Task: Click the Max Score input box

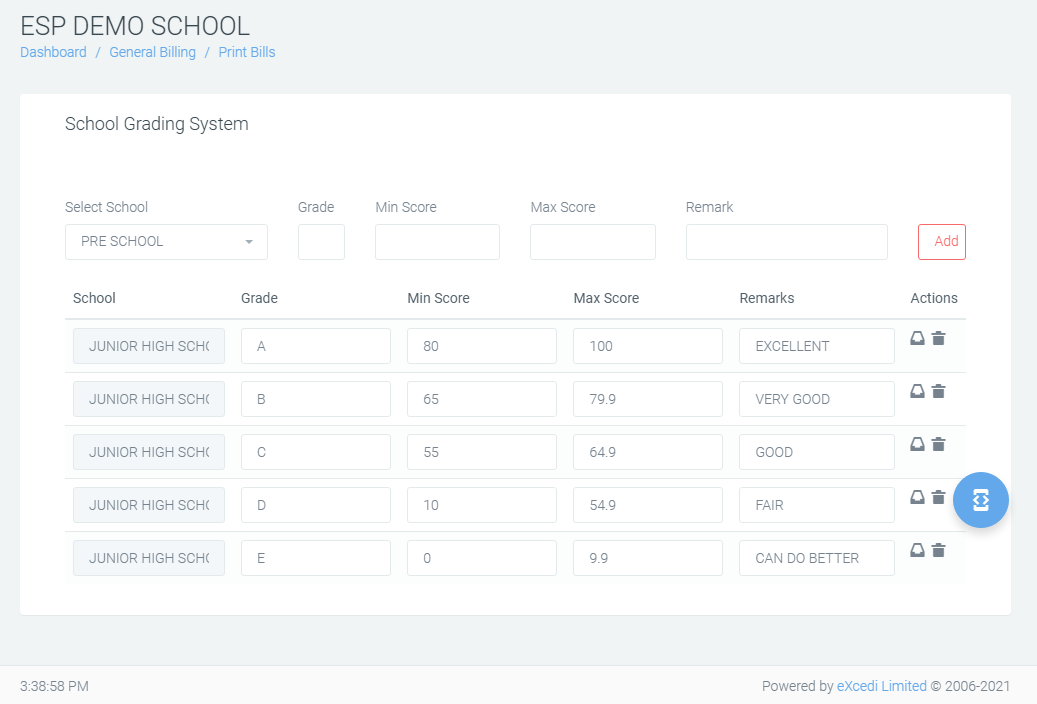Action: [592, 241]
